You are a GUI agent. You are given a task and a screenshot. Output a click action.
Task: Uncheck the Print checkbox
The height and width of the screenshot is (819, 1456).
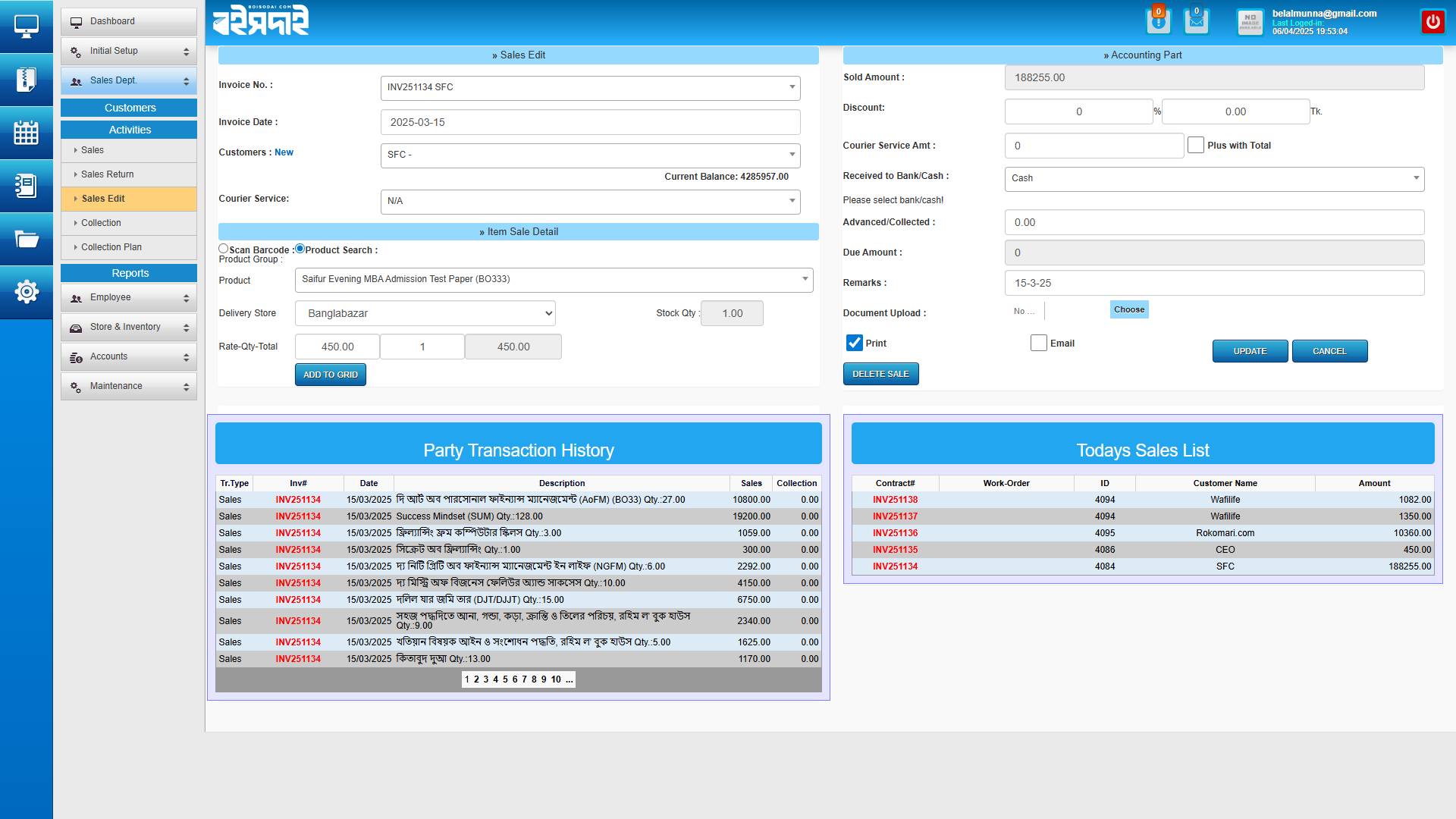pos(854,343)
